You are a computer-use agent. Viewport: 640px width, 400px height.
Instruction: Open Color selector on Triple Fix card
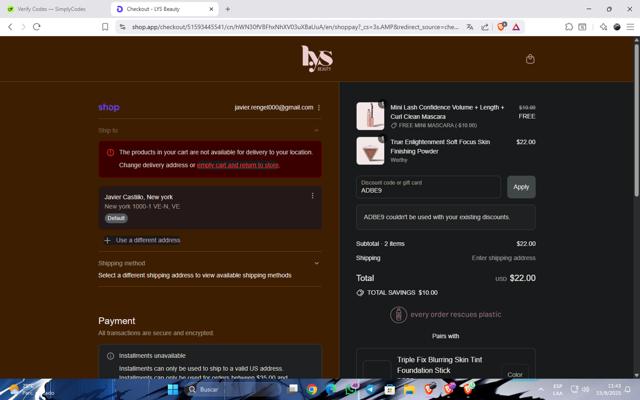(x=515, y=374)
